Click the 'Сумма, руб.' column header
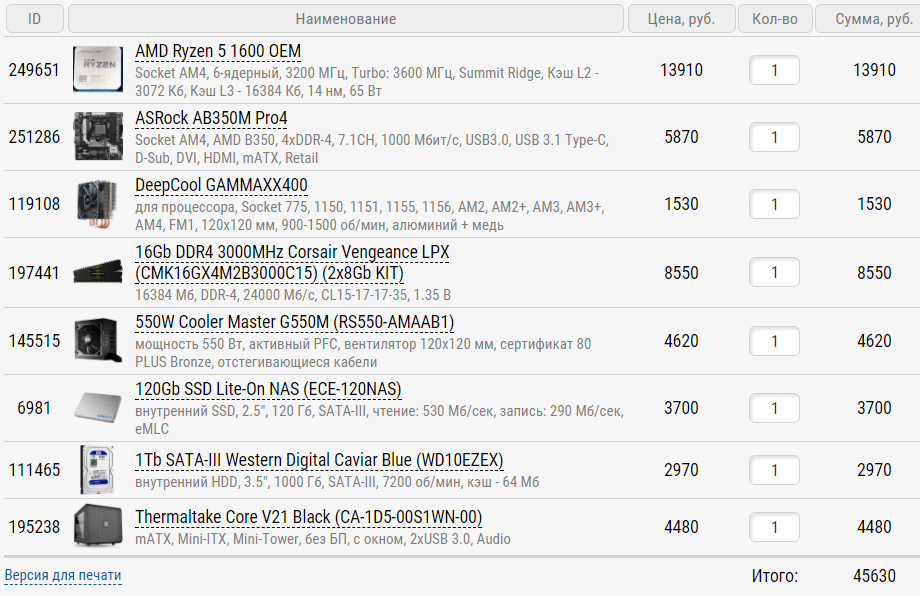This screenshot has width=920, height=596. (870, 19)
